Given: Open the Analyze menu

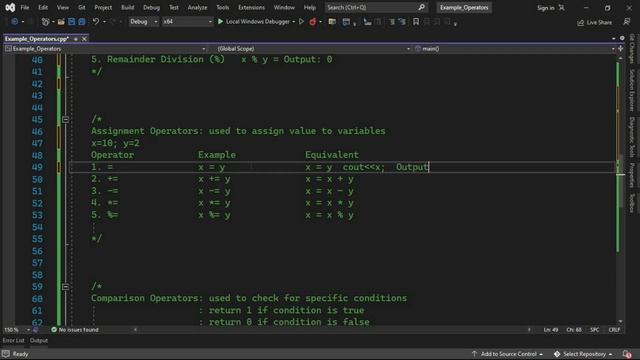Looking at the screenshot, I should pyautogui.click(x=197, y=7).
